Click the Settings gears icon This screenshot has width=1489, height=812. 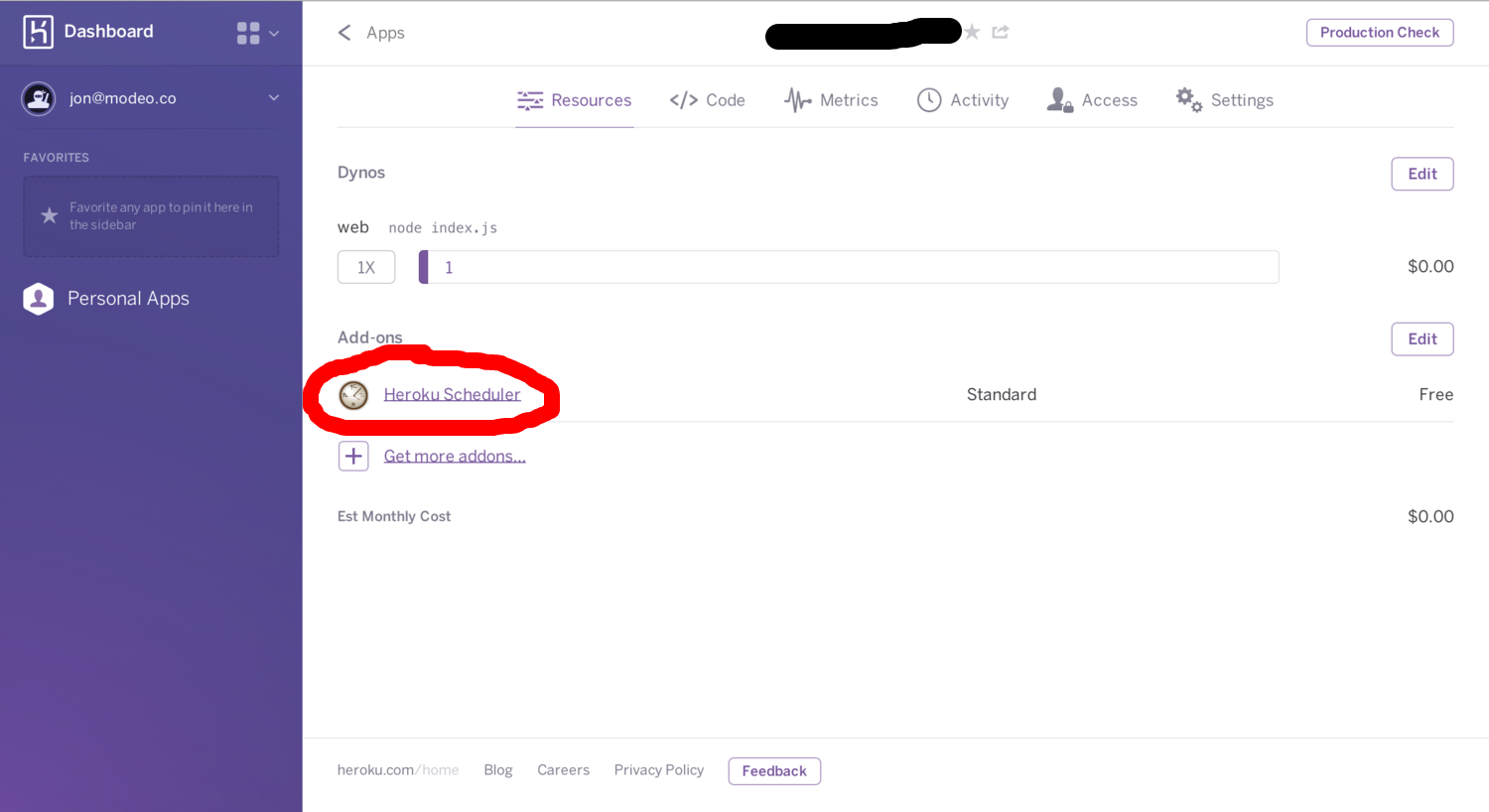tap(1188, 99)
